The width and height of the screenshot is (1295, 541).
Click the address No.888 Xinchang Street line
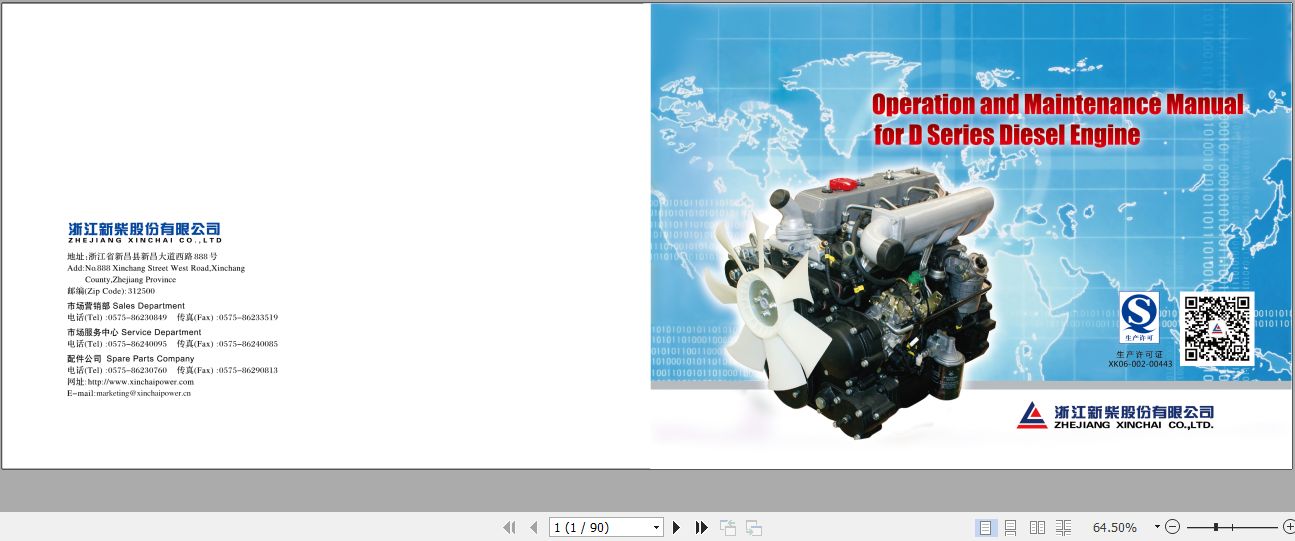156,268
